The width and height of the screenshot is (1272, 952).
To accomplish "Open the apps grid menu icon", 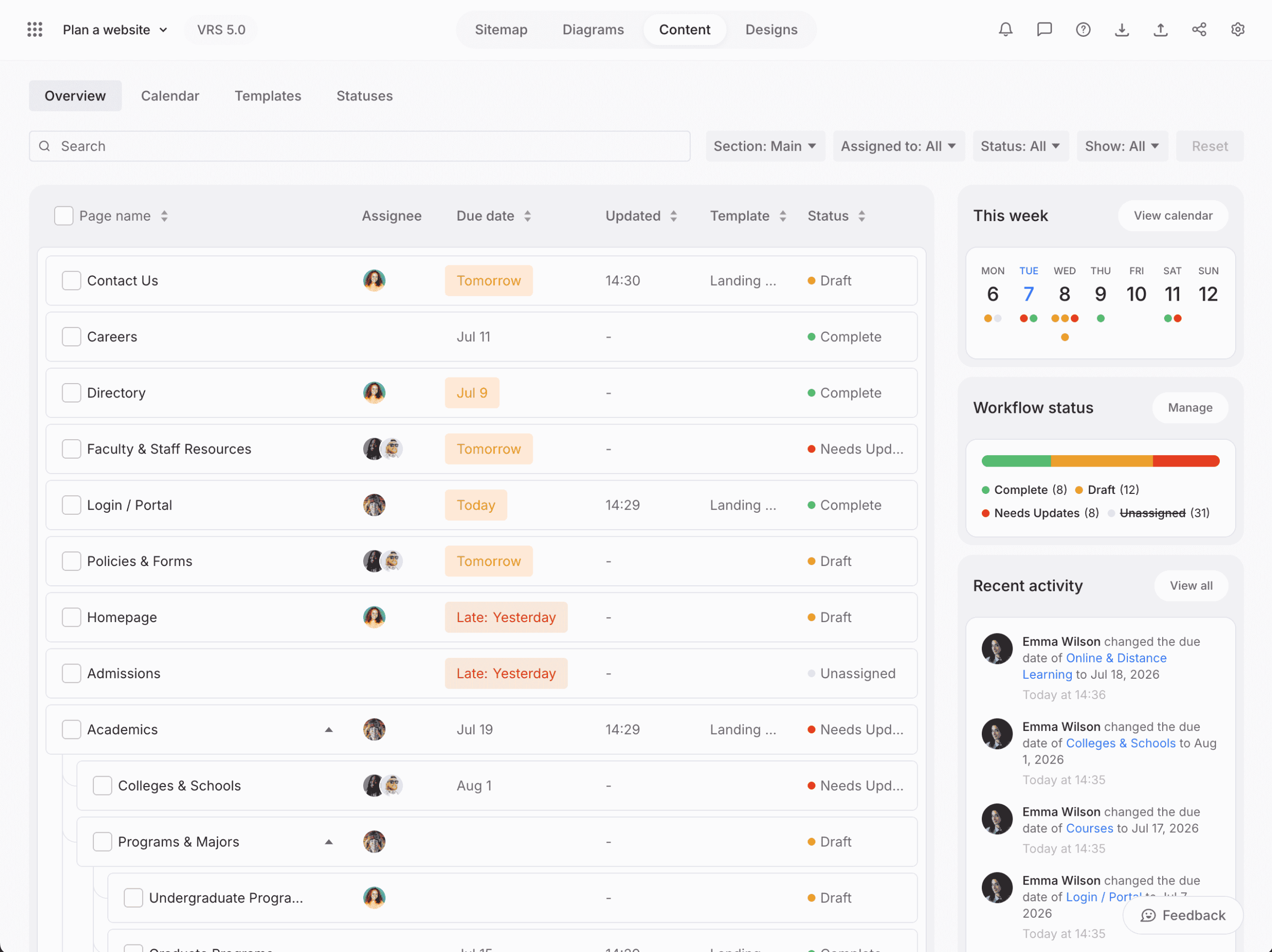I will [x=34, y=29].
